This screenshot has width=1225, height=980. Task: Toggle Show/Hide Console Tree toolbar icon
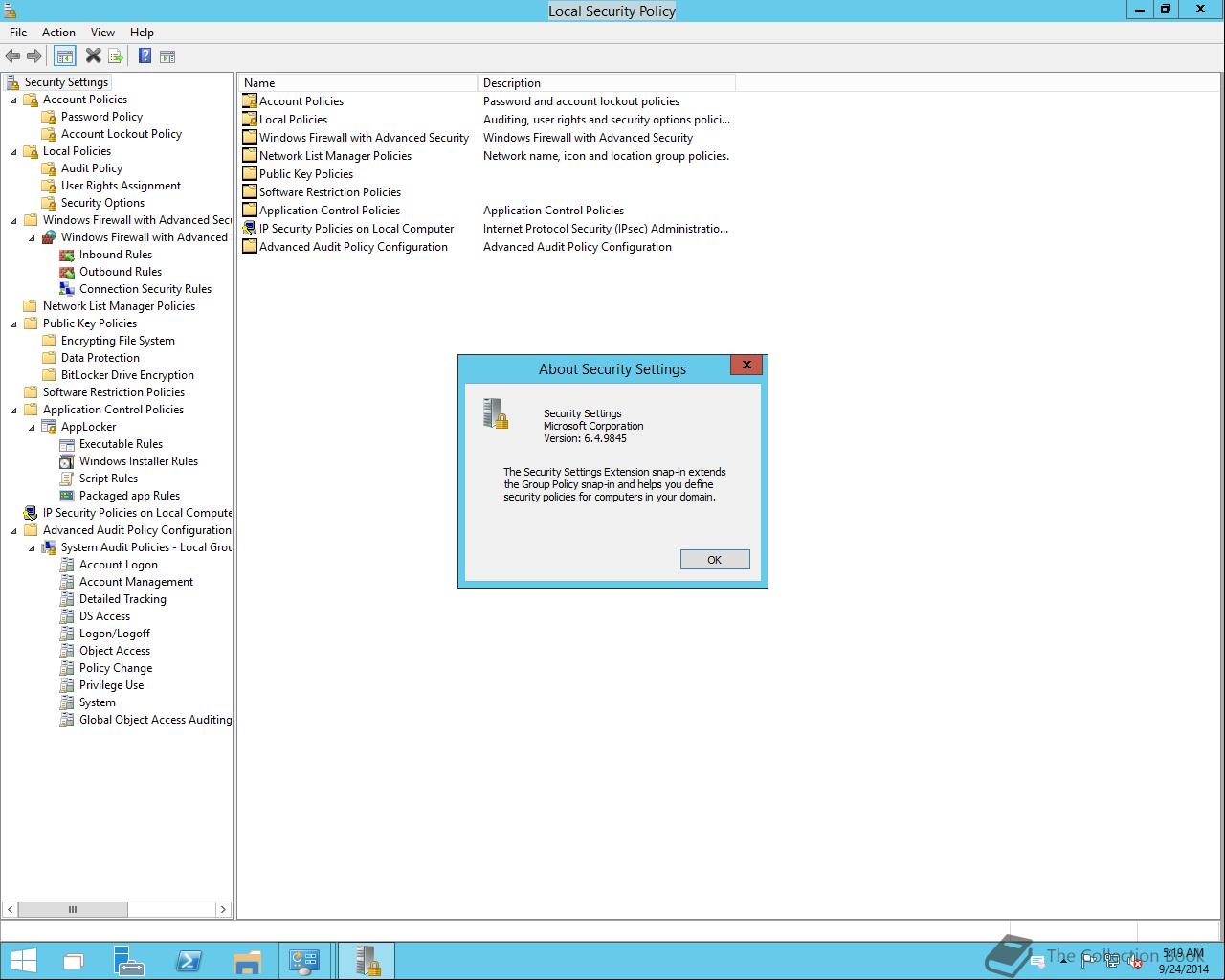tap(65, 56)
